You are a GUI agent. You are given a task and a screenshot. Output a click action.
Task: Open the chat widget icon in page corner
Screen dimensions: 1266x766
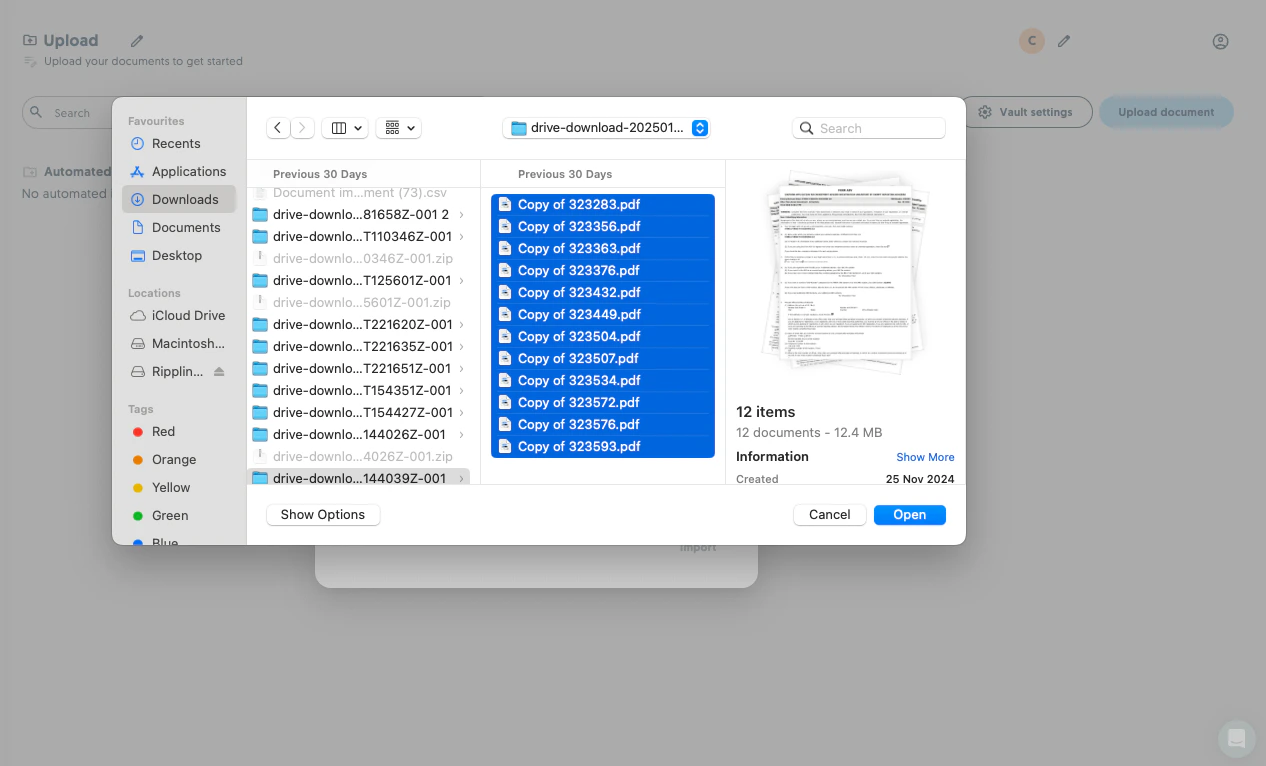[x=1237, y=739]
